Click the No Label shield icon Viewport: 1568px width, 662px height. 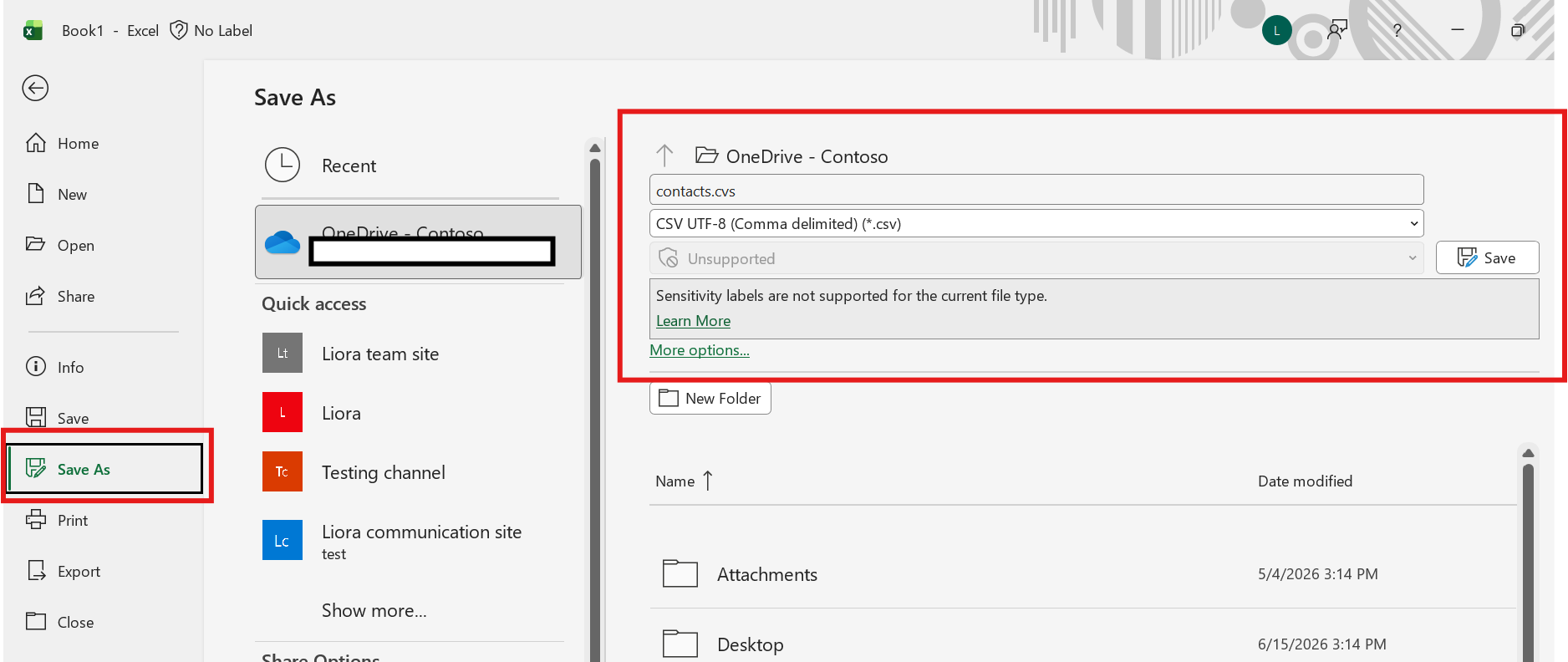[x=178, y=31]
